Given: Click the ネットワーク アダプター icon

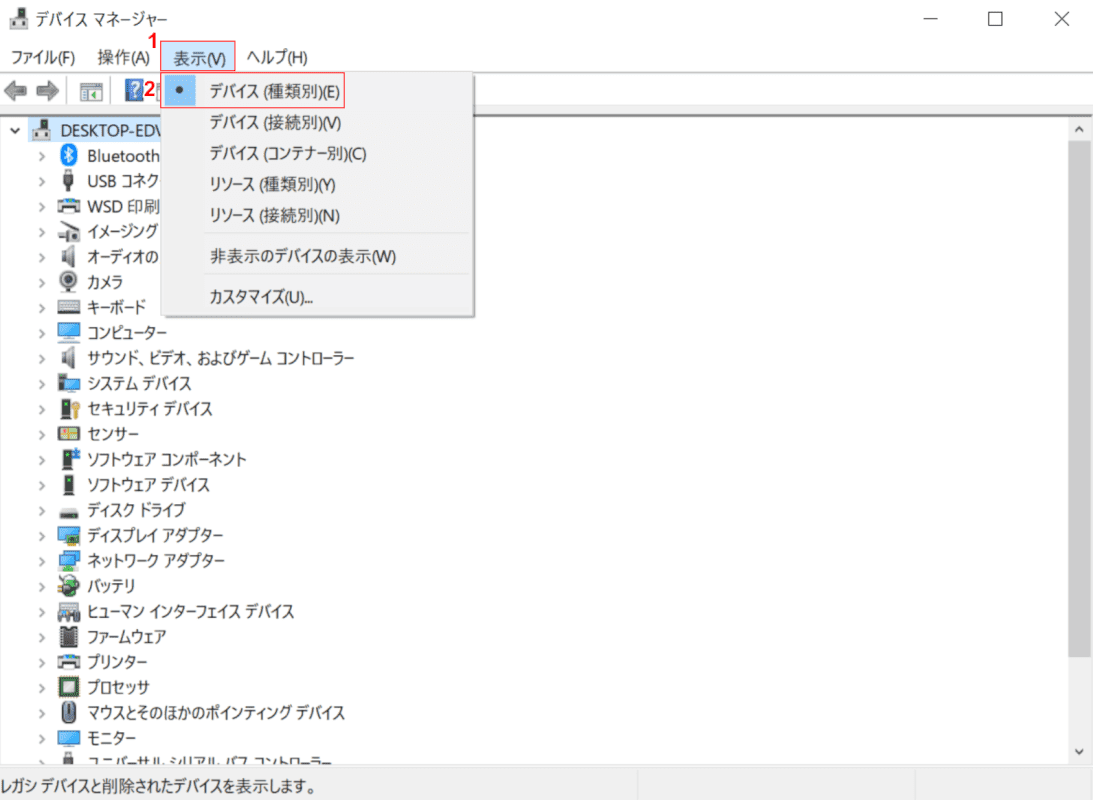Looking at the screenshot, I should click(x=68, y=560).
